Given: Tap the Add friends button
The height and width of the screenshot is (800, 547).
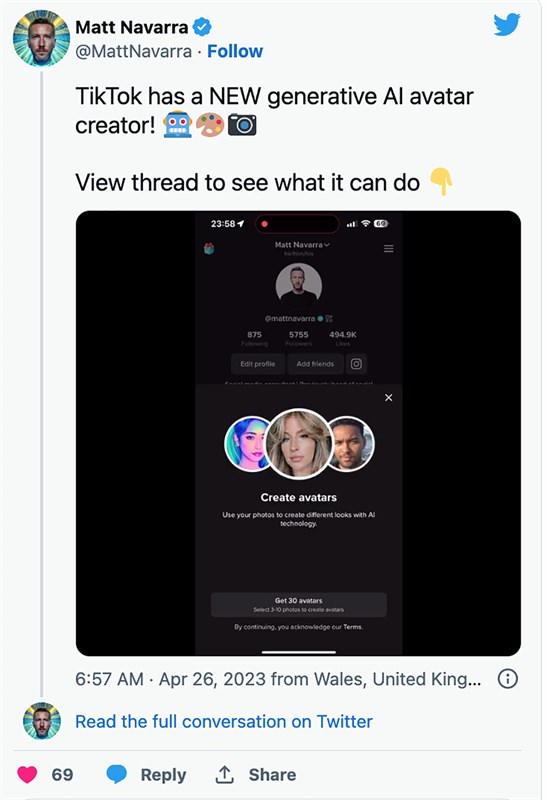Looking at the screenshot, I should tap(315, 364).
